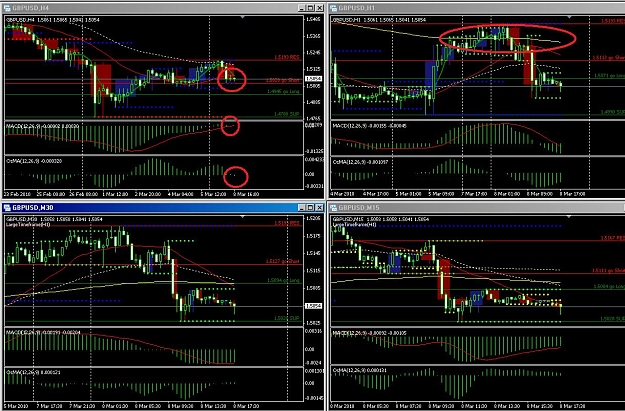Click LargeTimeframe(H1) label in M30 chart
Viewport: 625px width, 411px height.
click(28, 225)
